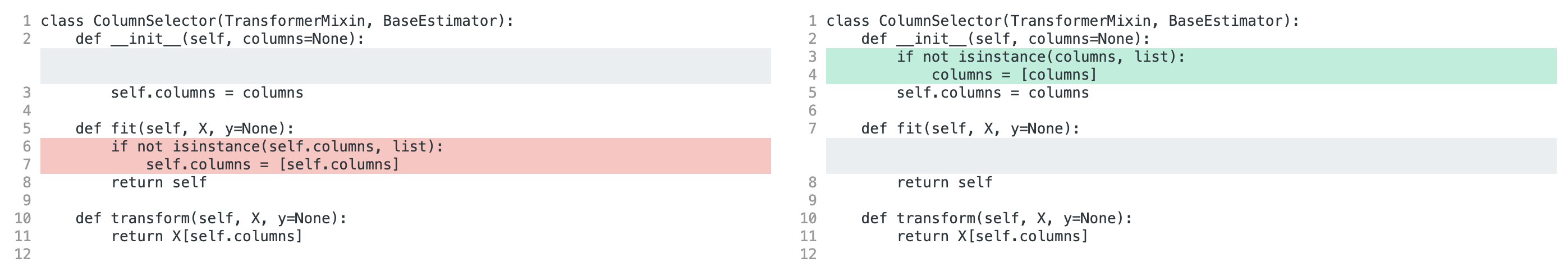Click 'def __init__' line in left pane
The image size is (1568, 276).
click(220, 39)
